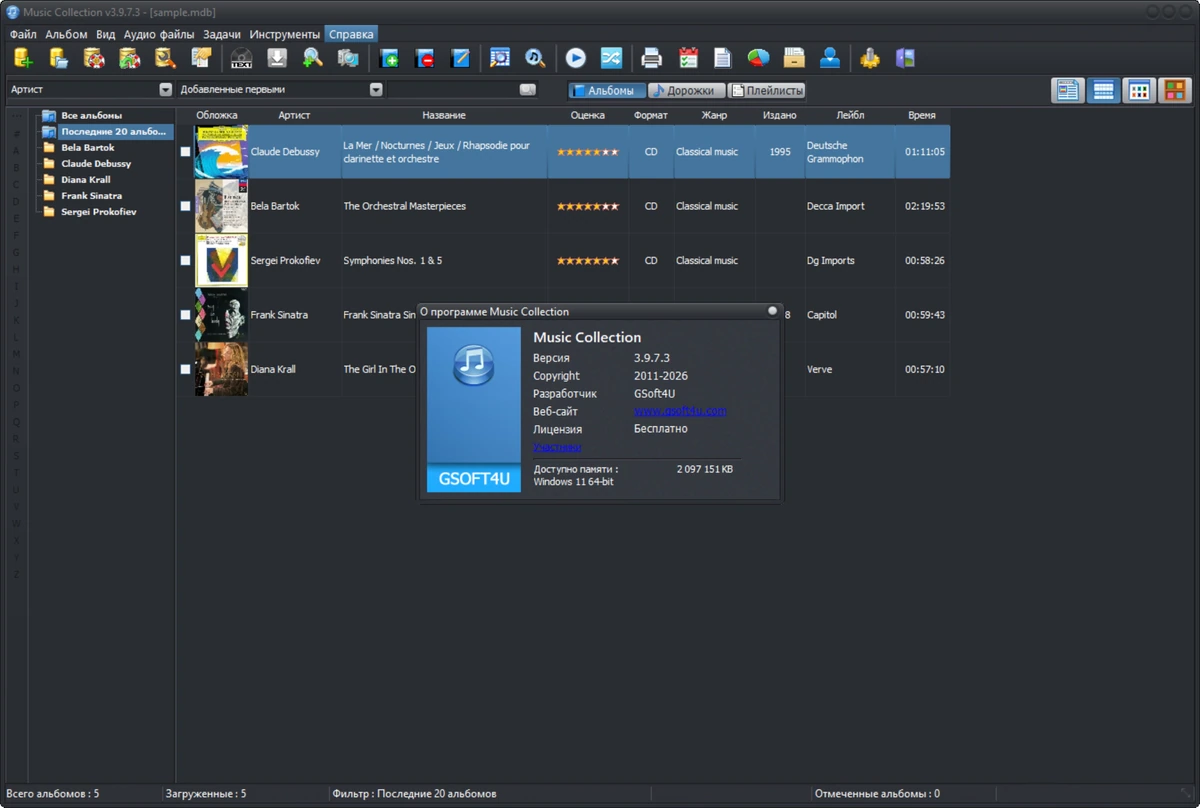
Task: Switch to the cover tiles view icon
Action: point(1174,91)
